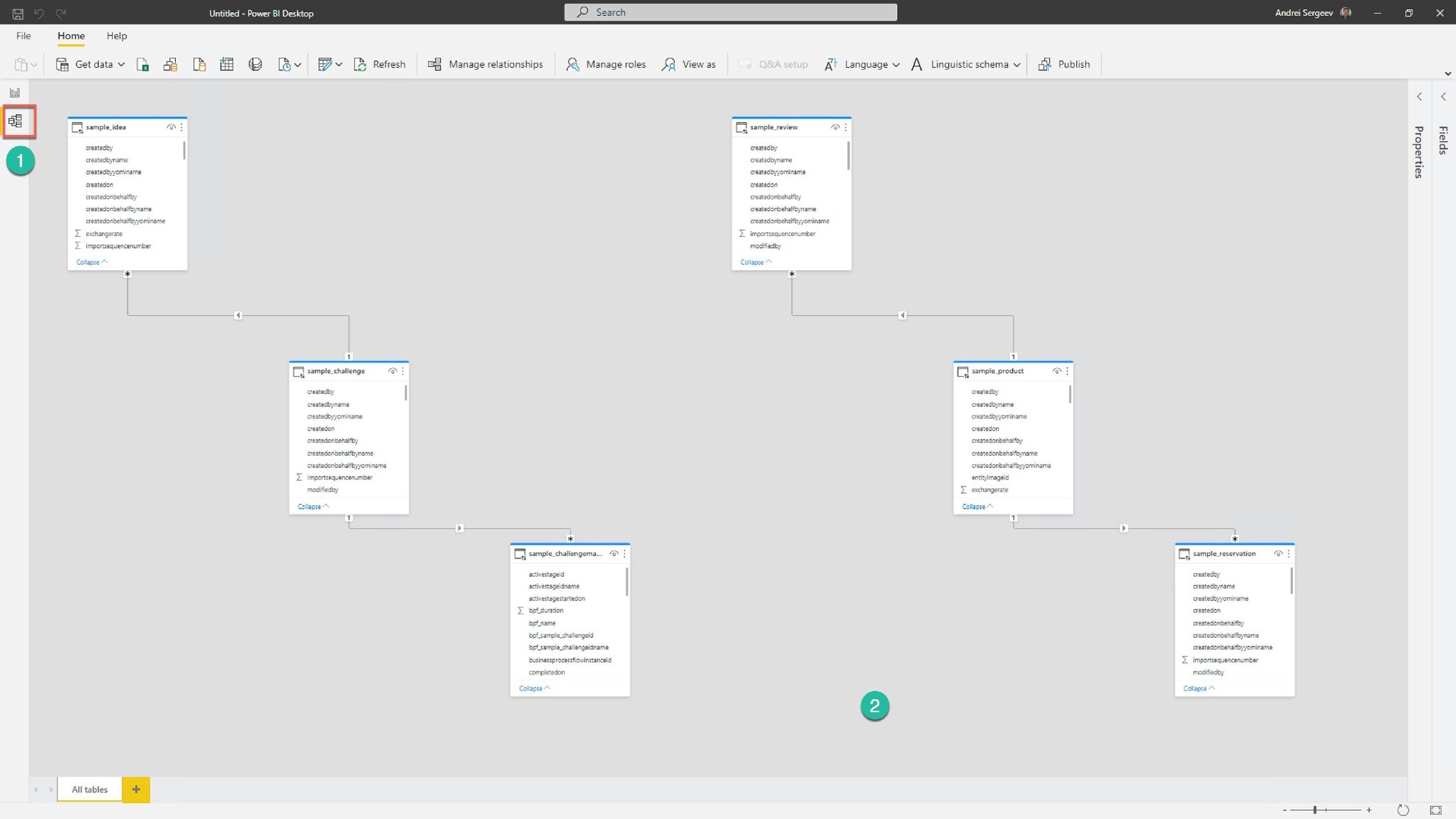The height and width of the screenshot is (819, 1456).
Task: Toggle visibility of sample_reservation table
Action: (x=1278, y=553)
